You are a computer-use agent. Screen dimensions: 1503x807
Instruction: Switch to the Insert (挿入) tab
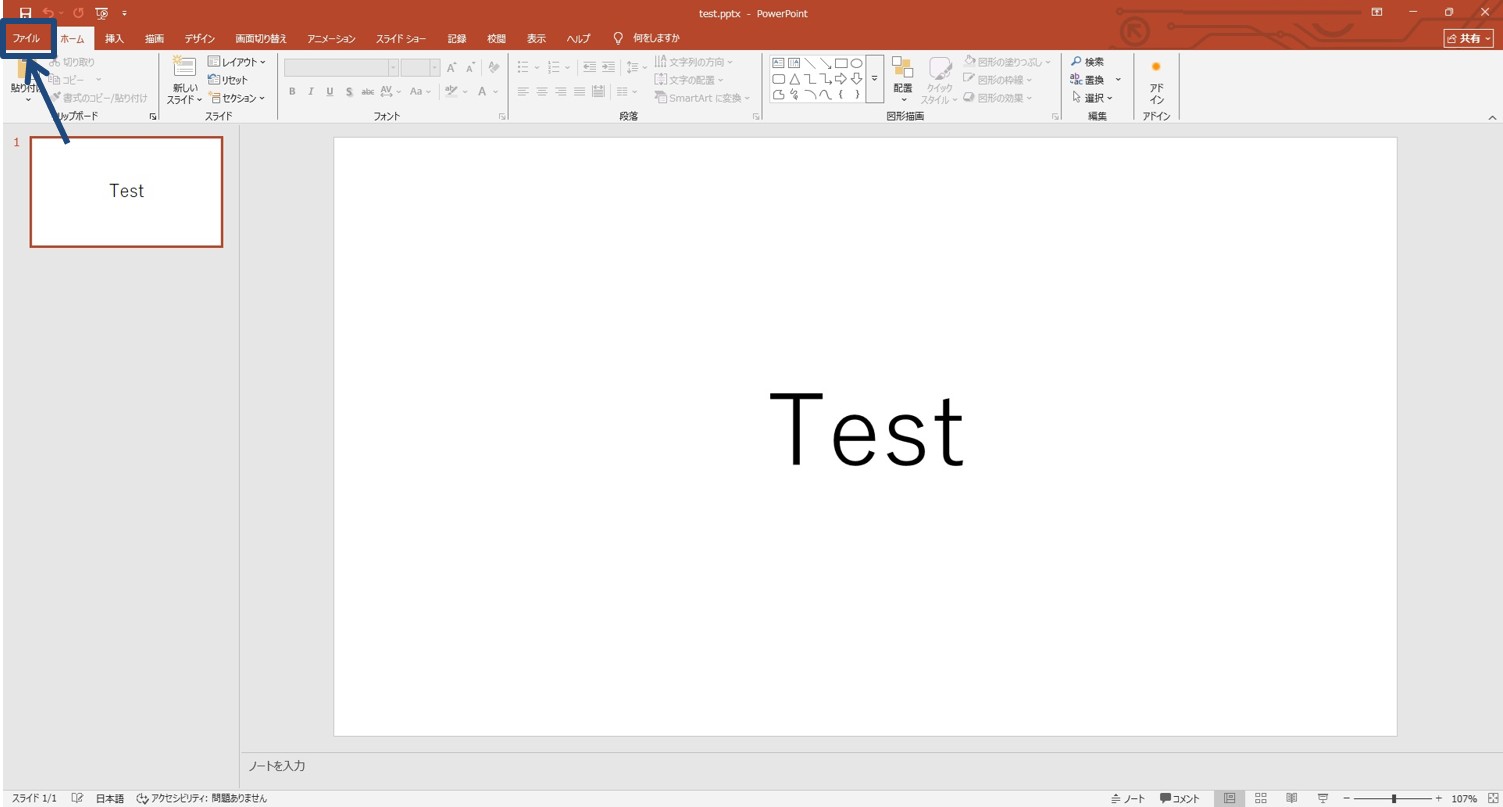pyautogui.click(x=115, y=39)
